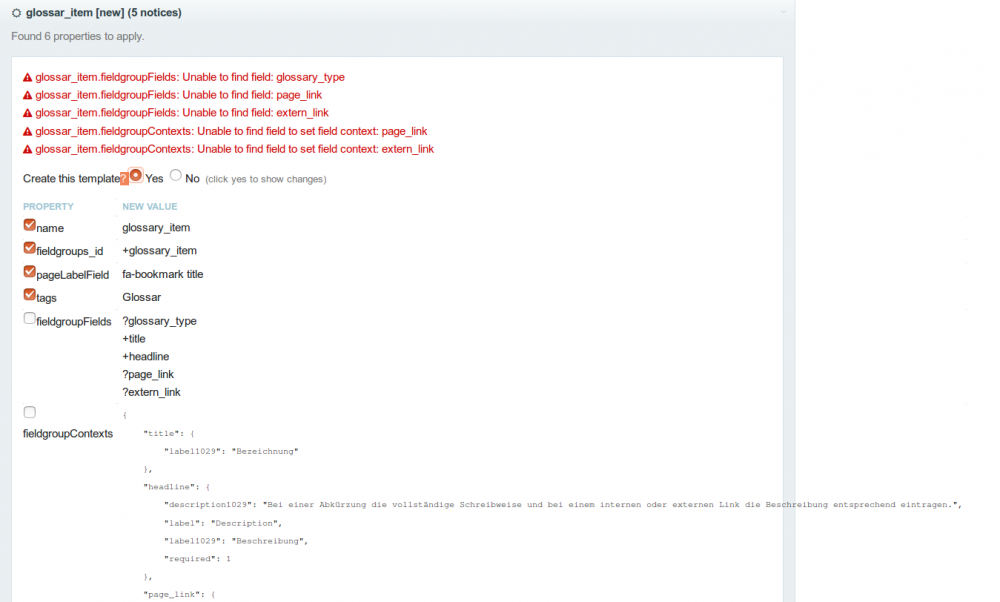Click warning icon for fieldgroupFields extern_link notice

tap(28, 113)
